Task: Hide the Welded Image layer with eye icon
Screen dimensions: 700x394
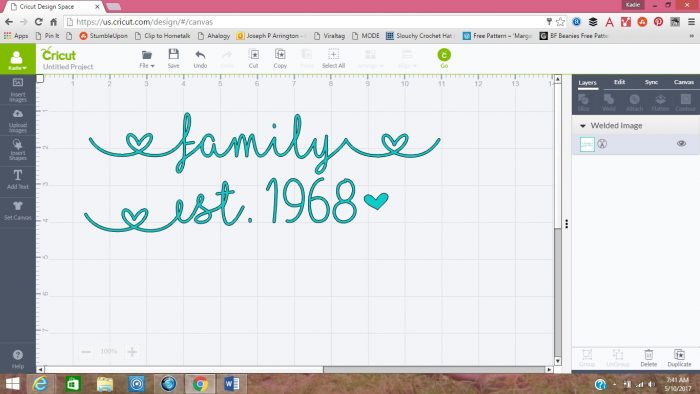Action: tap(681, 143)
